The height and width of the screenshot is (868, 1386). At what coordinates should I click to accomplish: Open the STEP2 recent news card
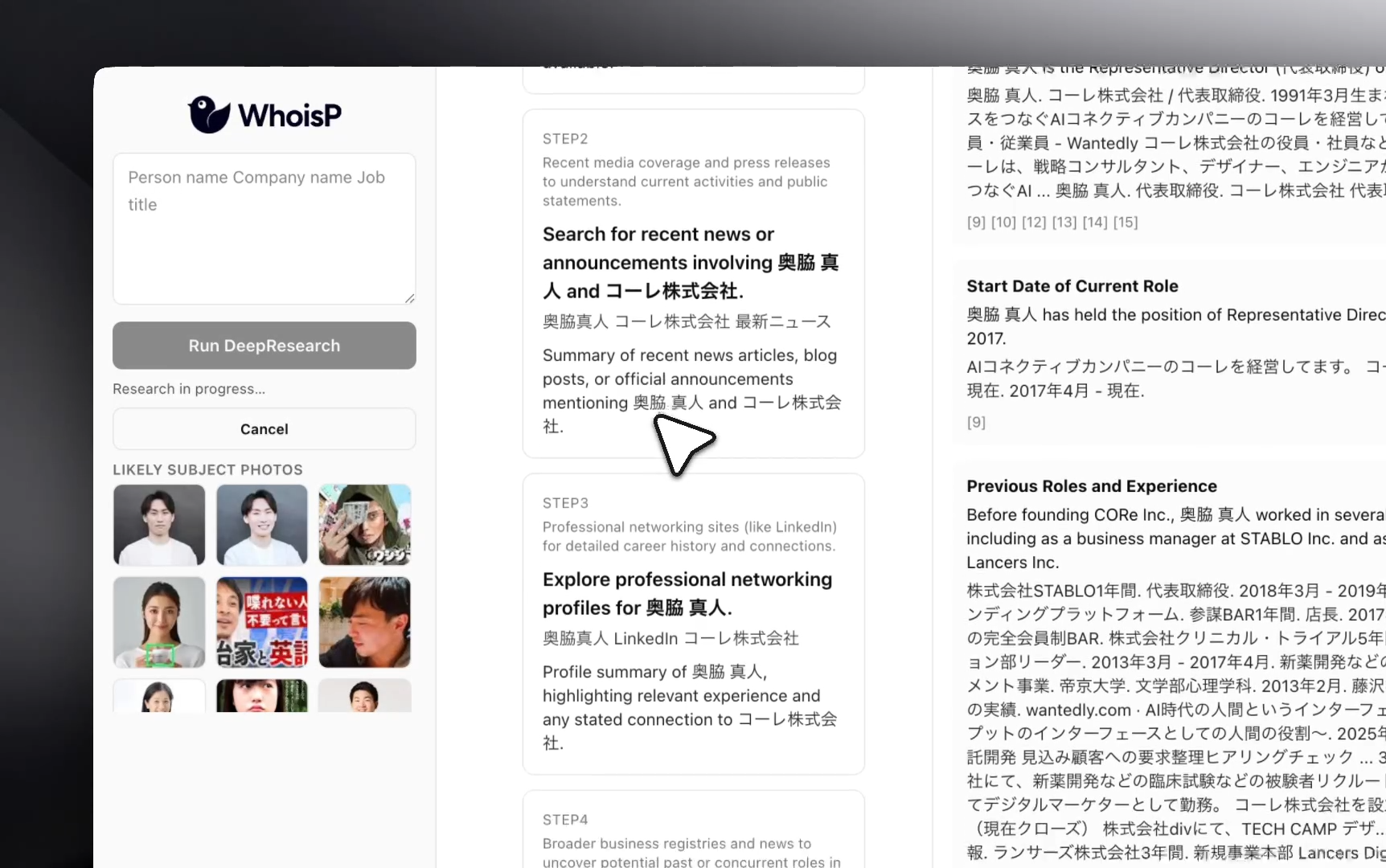point(693,281)
